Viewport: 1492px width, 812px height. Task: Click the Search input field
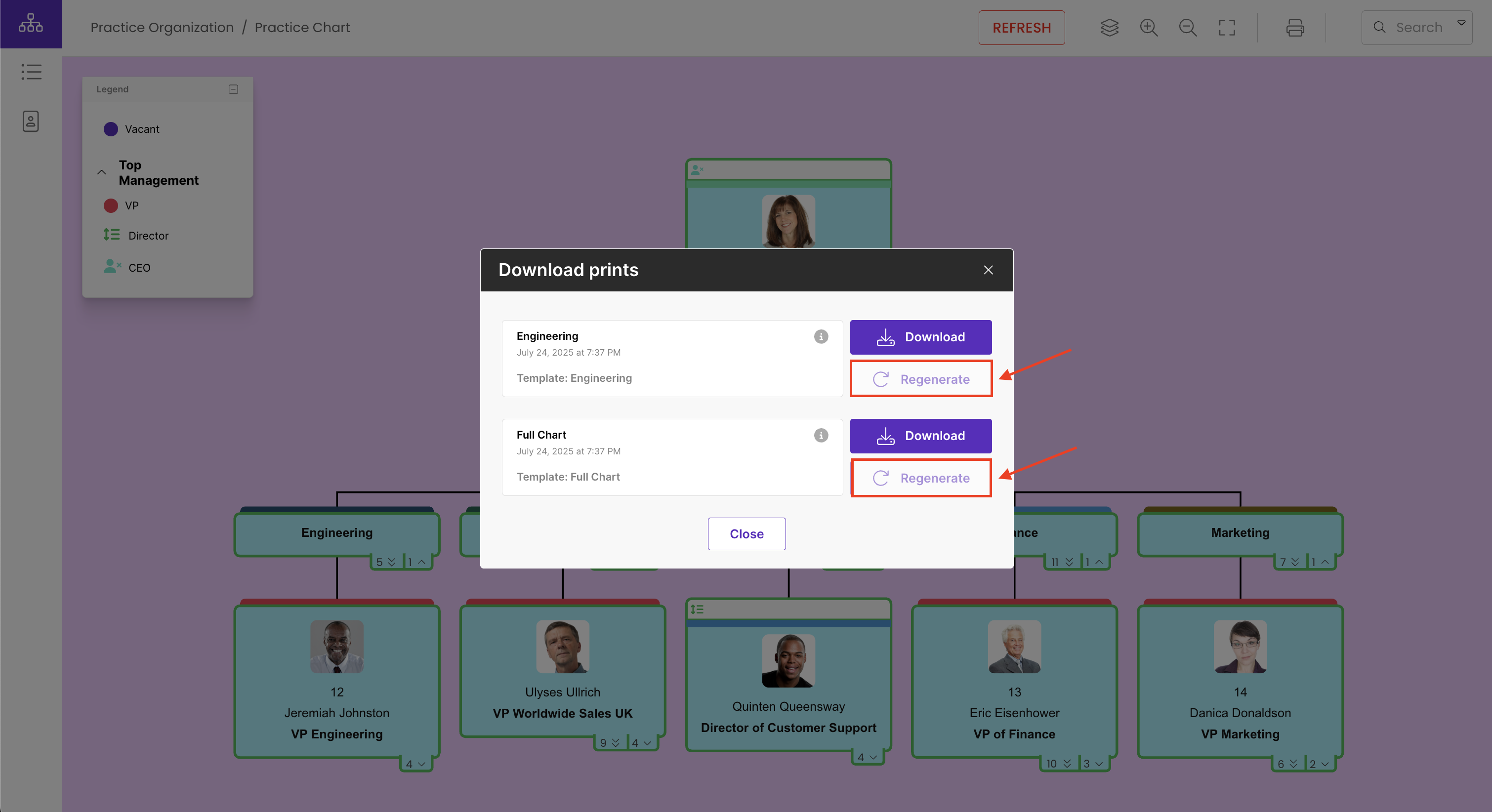click(1417, 27)
